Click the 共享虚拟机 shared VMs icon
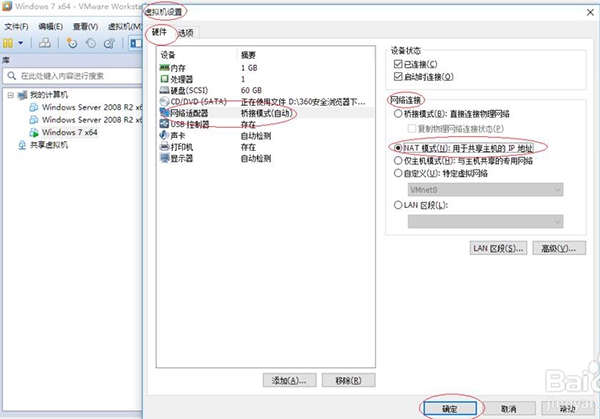The image size is (600, 419). [x=22, y=145]
